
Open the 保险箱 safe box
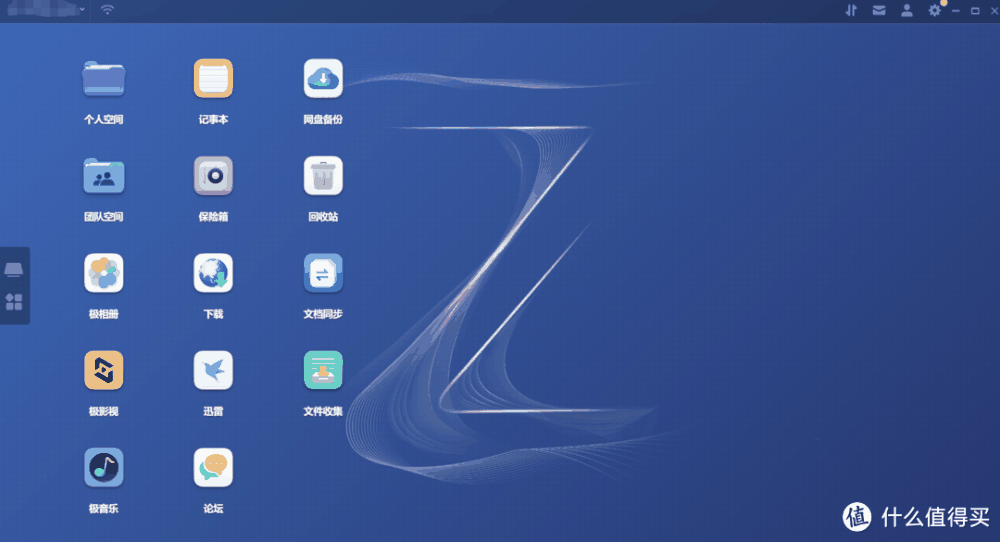(213, 176)
